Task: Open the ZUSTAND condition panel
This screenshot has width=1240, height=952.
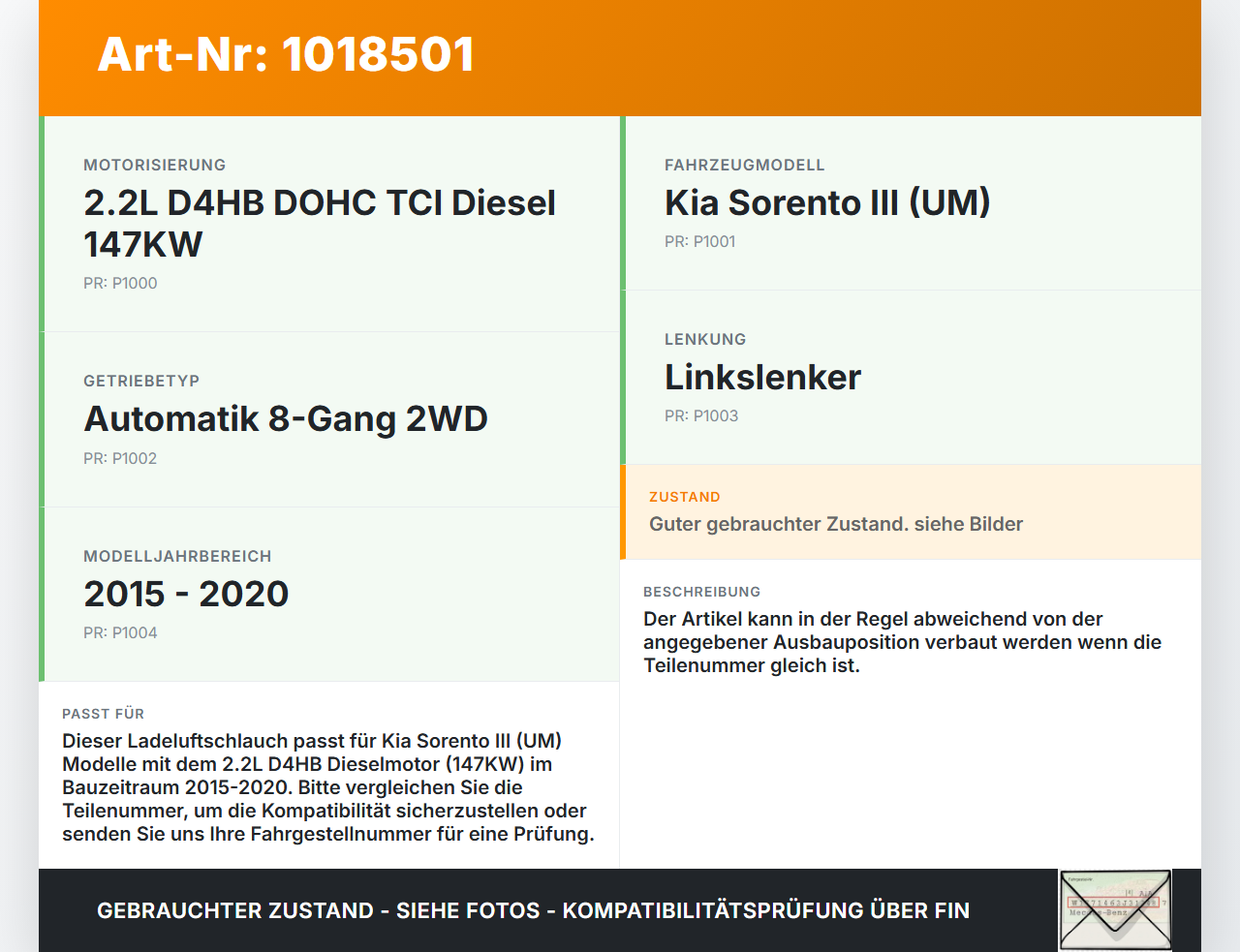Action: coord(685,496)
